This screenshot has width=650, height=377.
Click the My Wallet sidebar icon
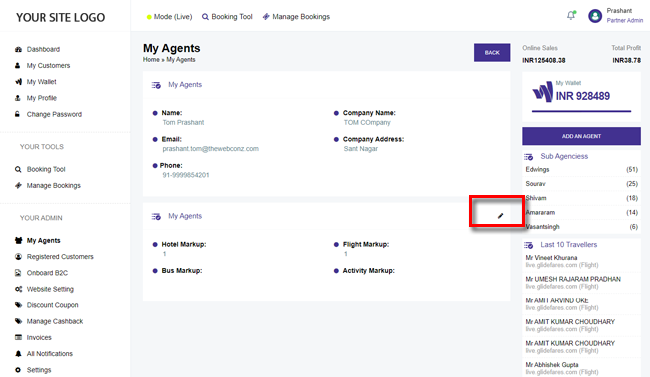18,82
